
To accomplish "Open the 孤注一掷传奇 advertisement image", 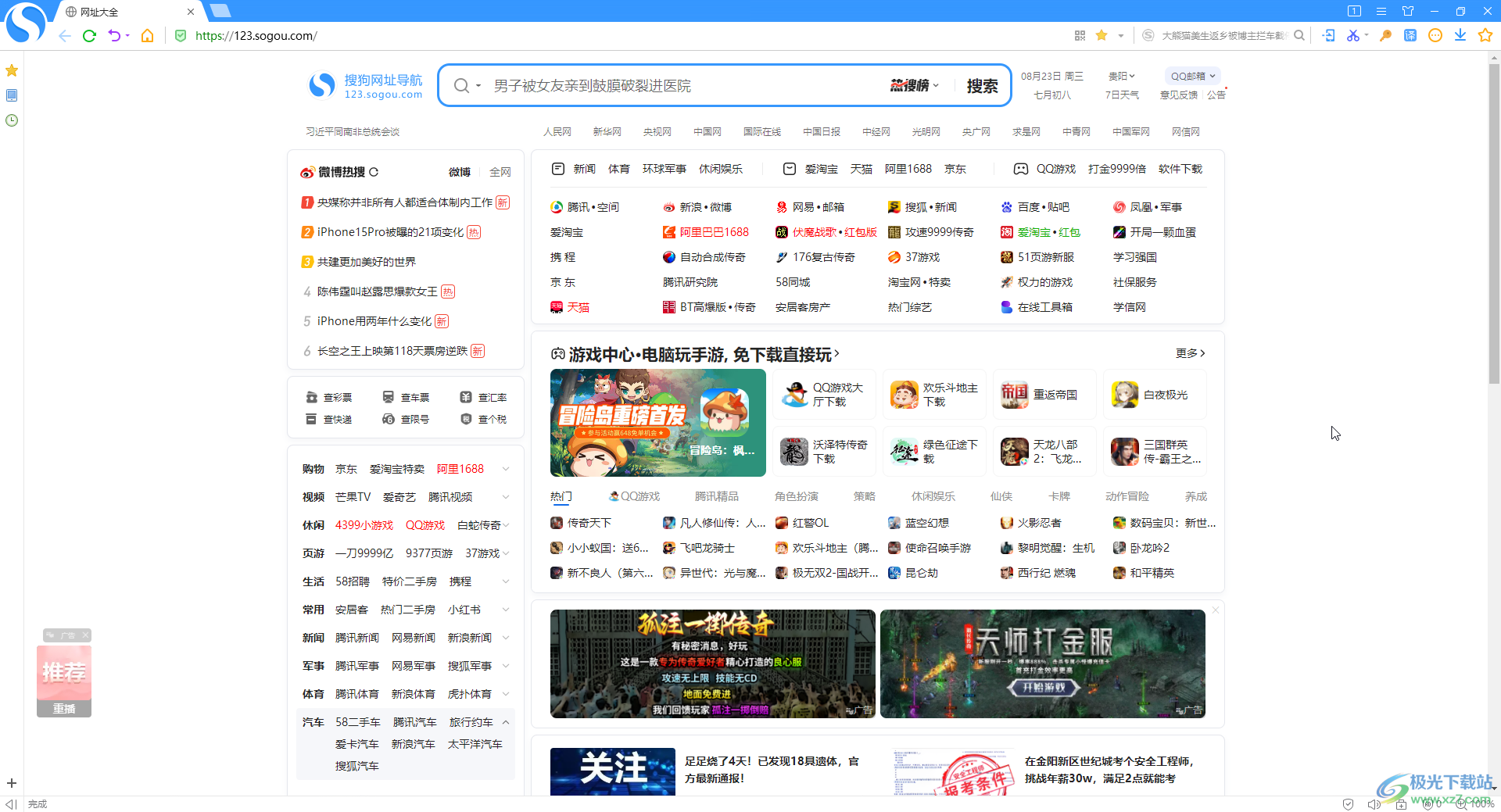I will 713,664.
